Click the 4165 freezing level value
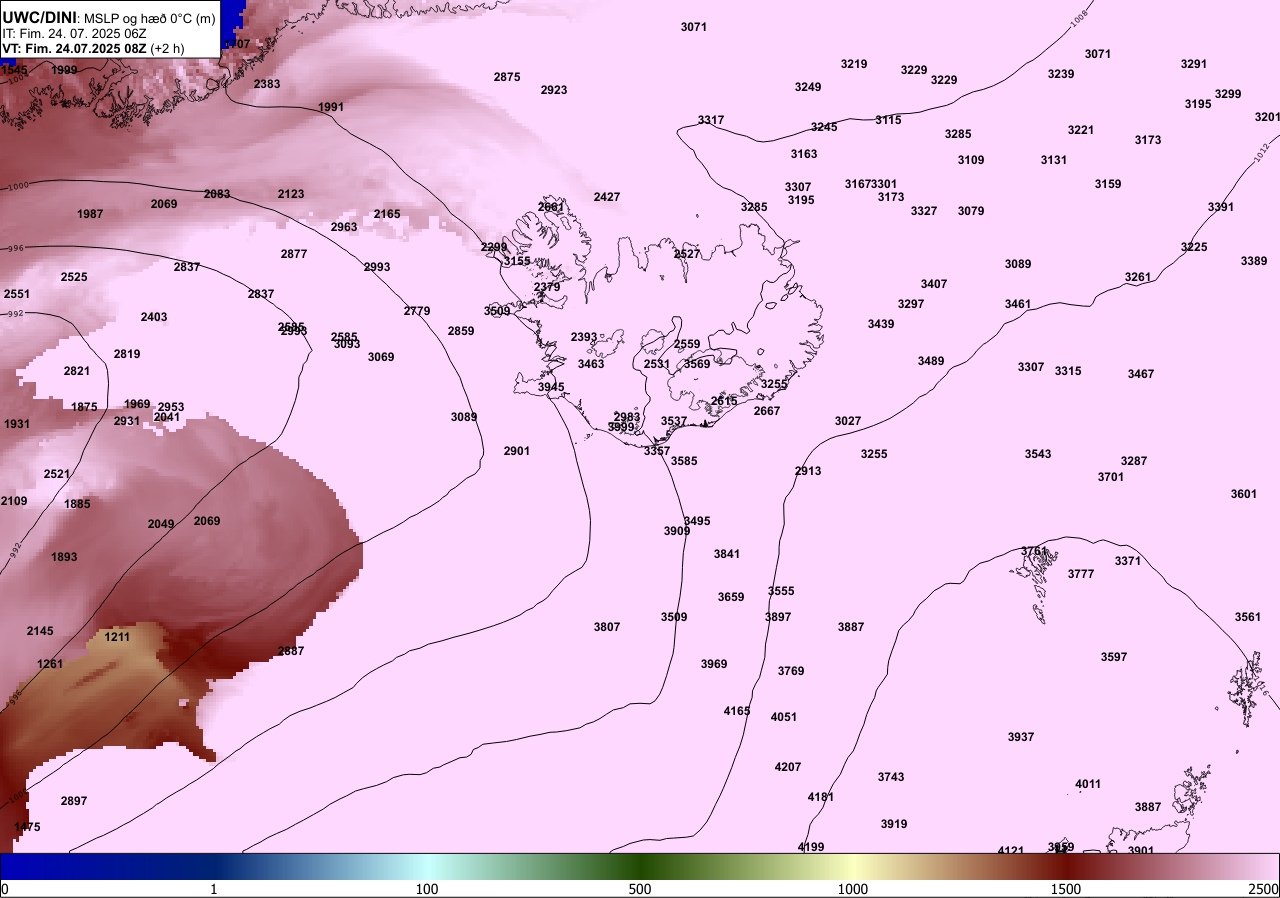This screenshot has width=1280, height=898. (737, 711)
